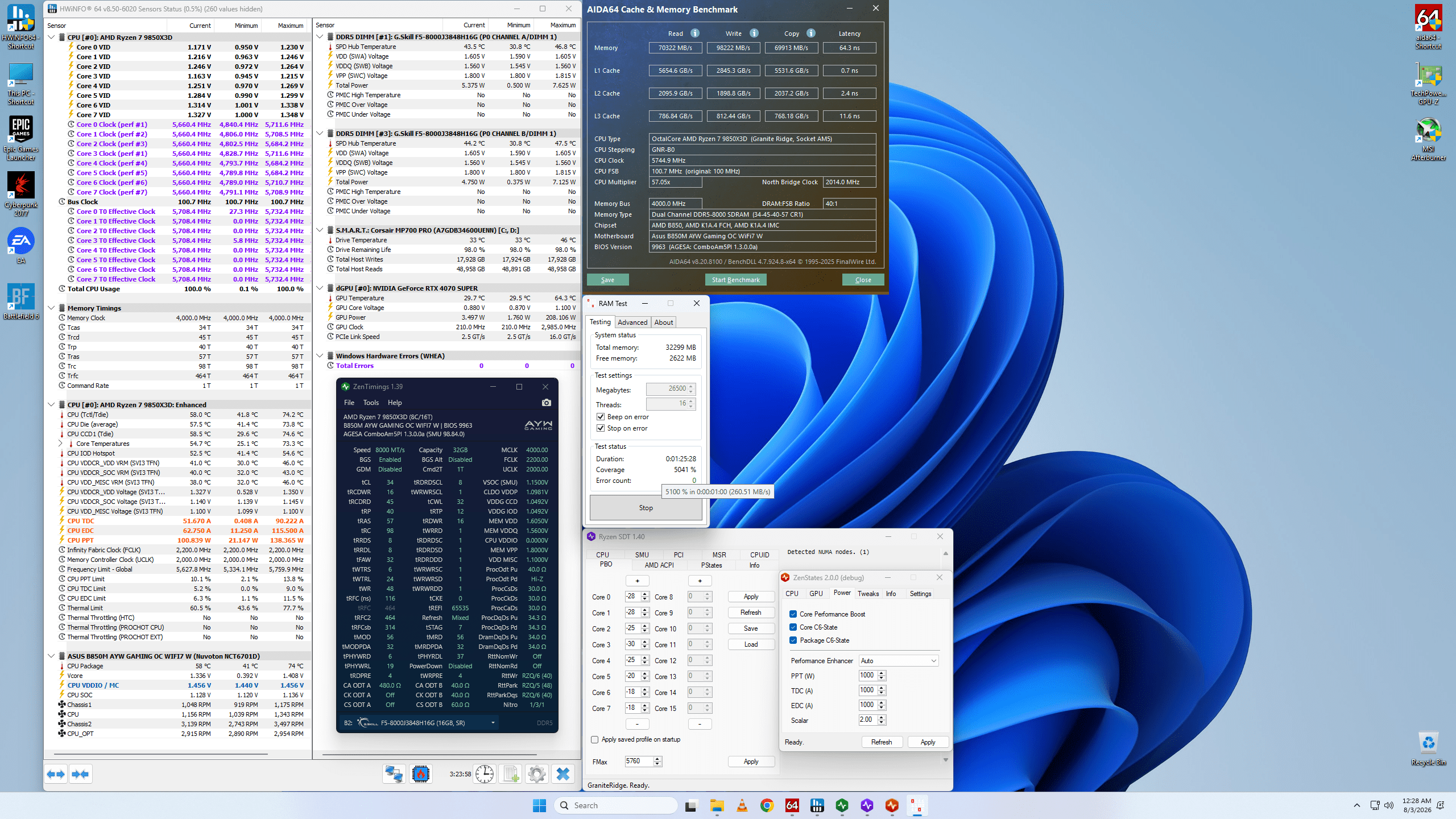This screenshot has width=1456, height=819.
Task: Open HWiNFO remote network computers icon
Action: coord(394,773)
